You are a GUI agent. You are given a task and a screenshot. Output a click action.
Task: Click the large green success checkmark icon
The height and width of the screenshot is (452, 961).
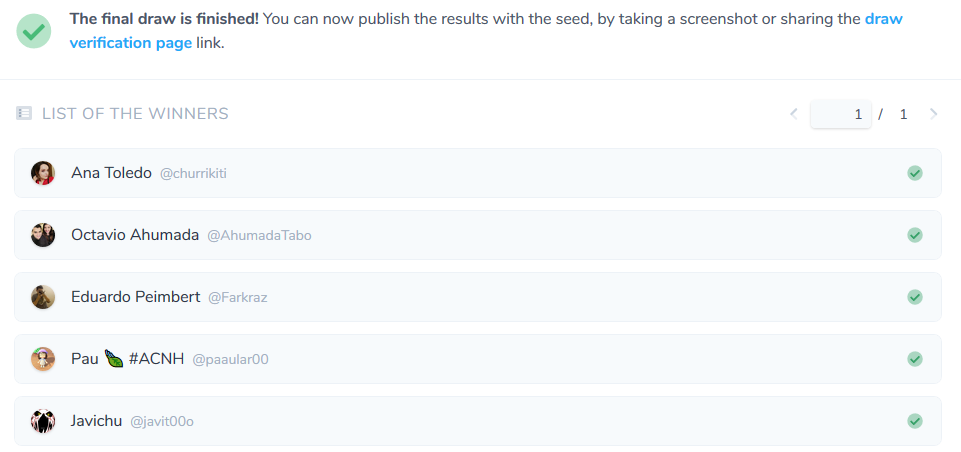point(34,31)
